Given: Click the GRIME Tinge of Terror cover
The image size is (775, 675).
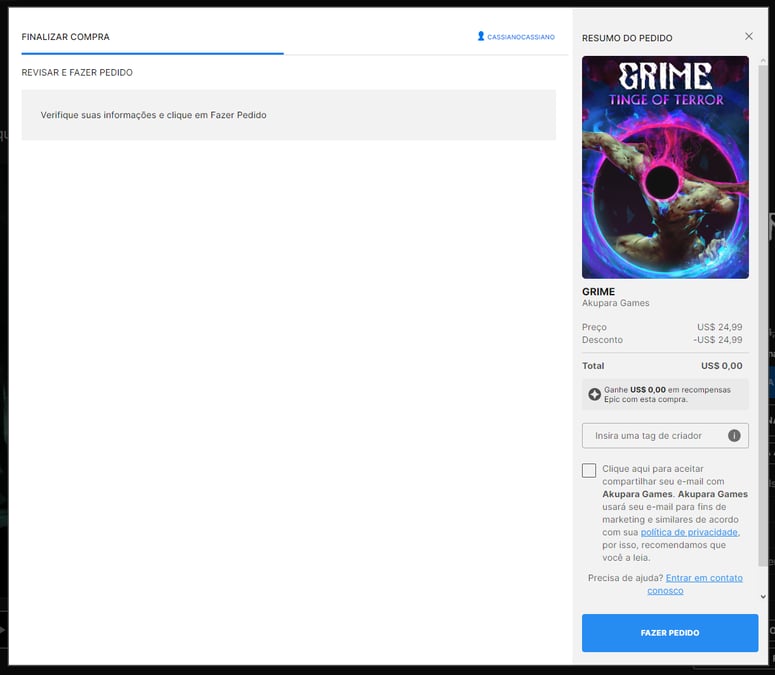Looking at the screenshot, I should coord(665,167).
